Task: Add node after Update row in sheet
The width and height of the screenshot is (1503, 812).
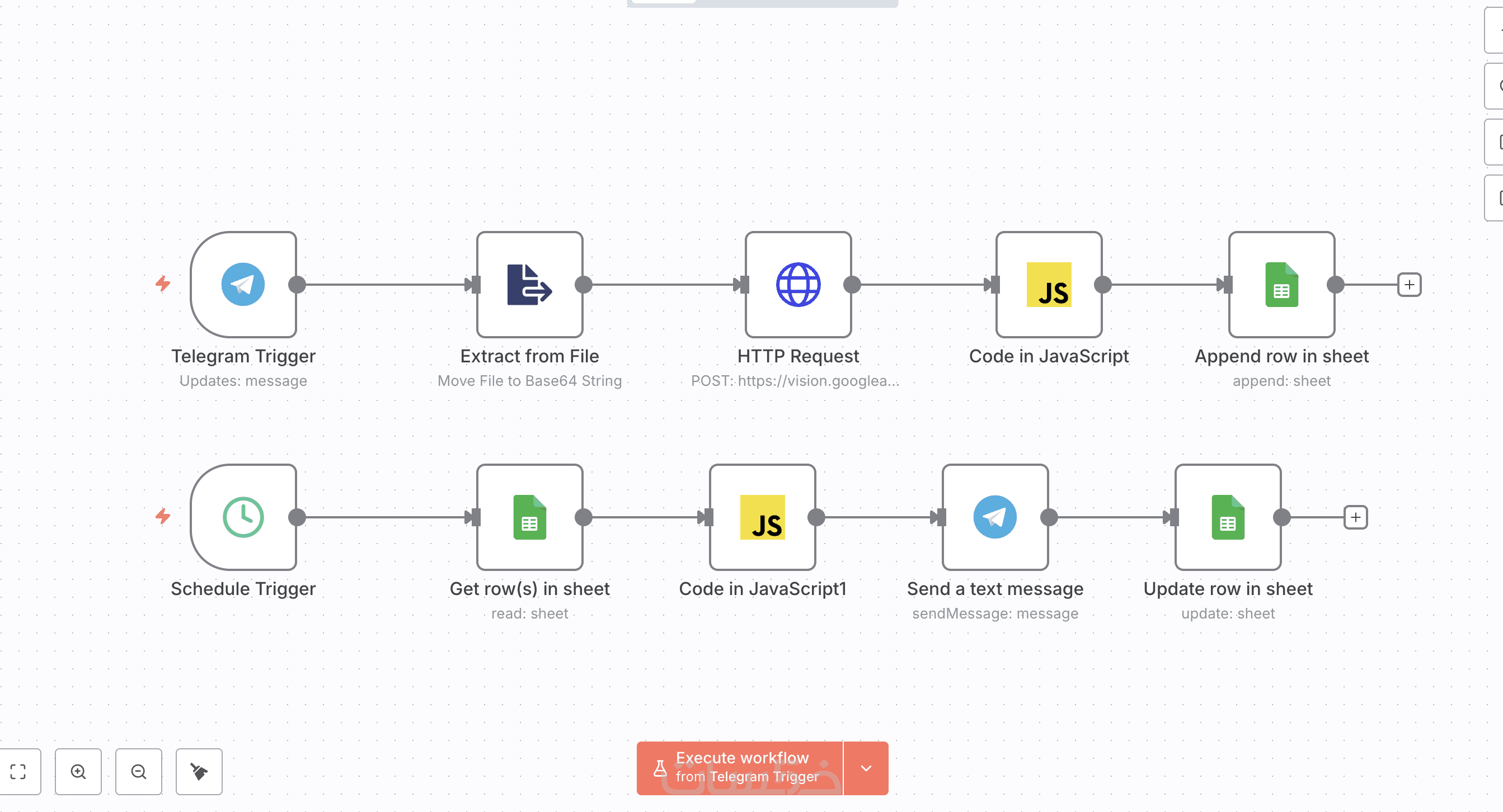Action: 1355,517
